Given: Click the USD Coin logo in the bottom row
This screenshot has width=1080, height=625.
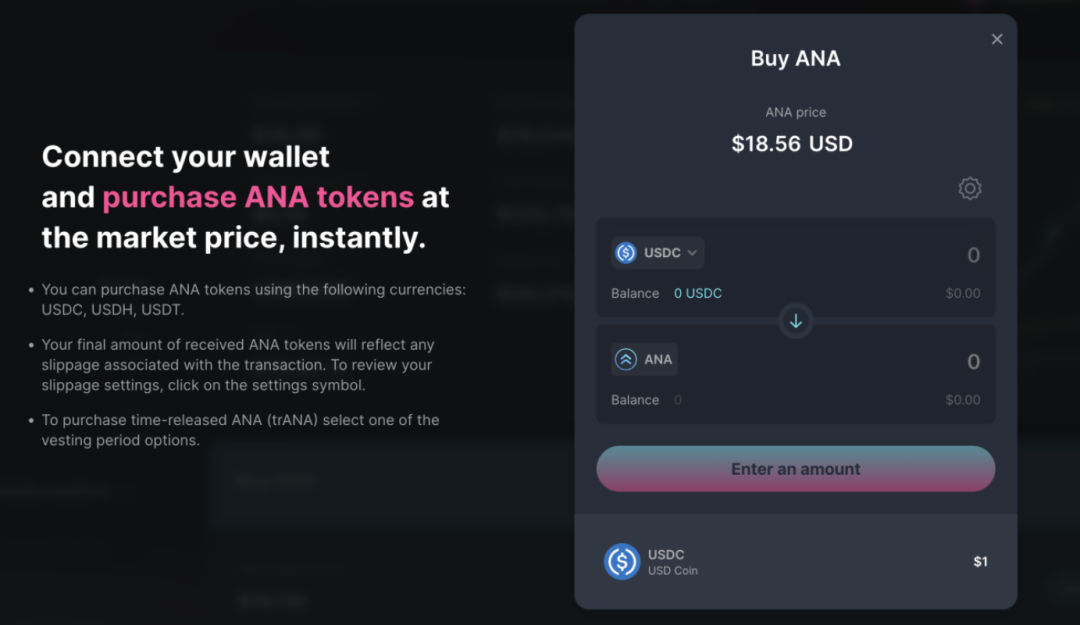Looking at the screenshot, I should [621, 562].
